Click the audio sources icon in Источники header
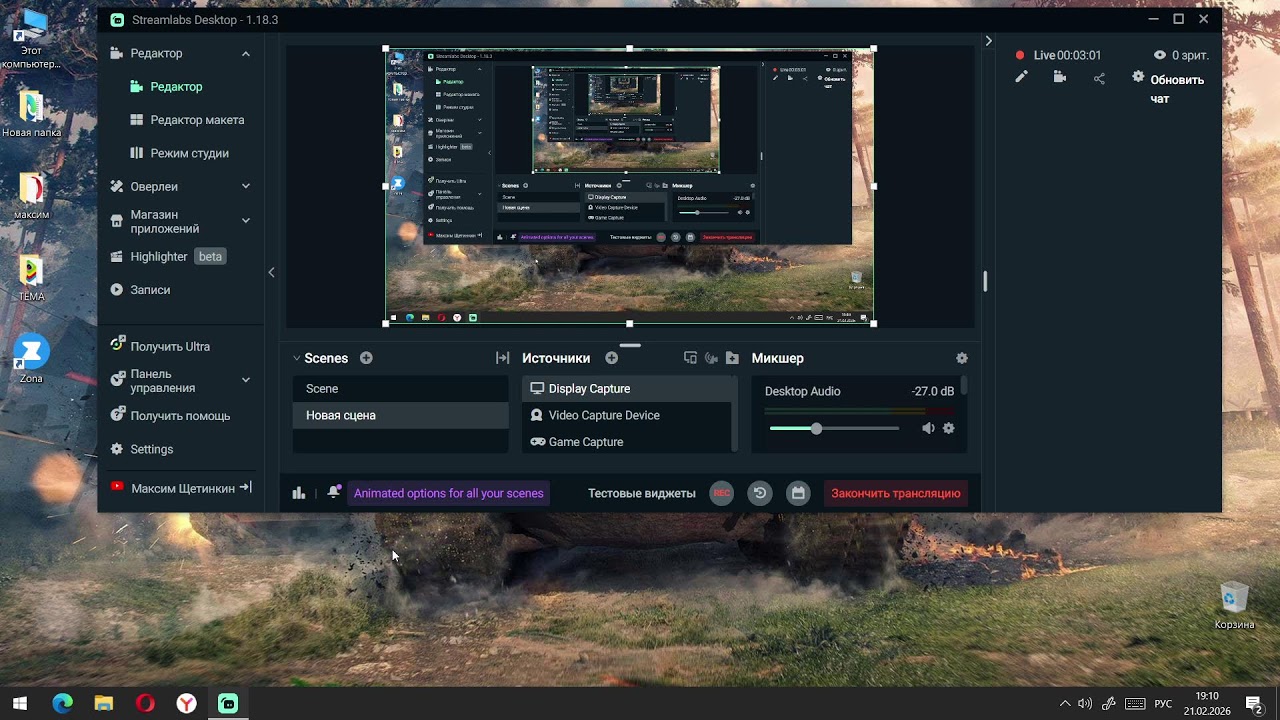Viewport: 1280px width, 720px height. coord(711,358)
